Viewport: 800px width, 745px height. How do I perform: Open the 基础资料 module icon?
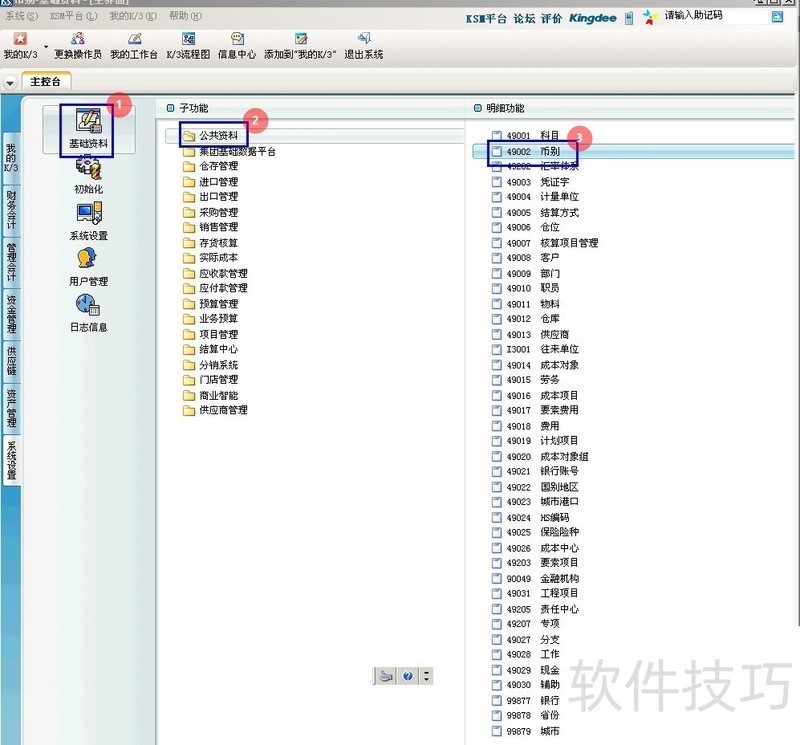click(x=88, y=121)
